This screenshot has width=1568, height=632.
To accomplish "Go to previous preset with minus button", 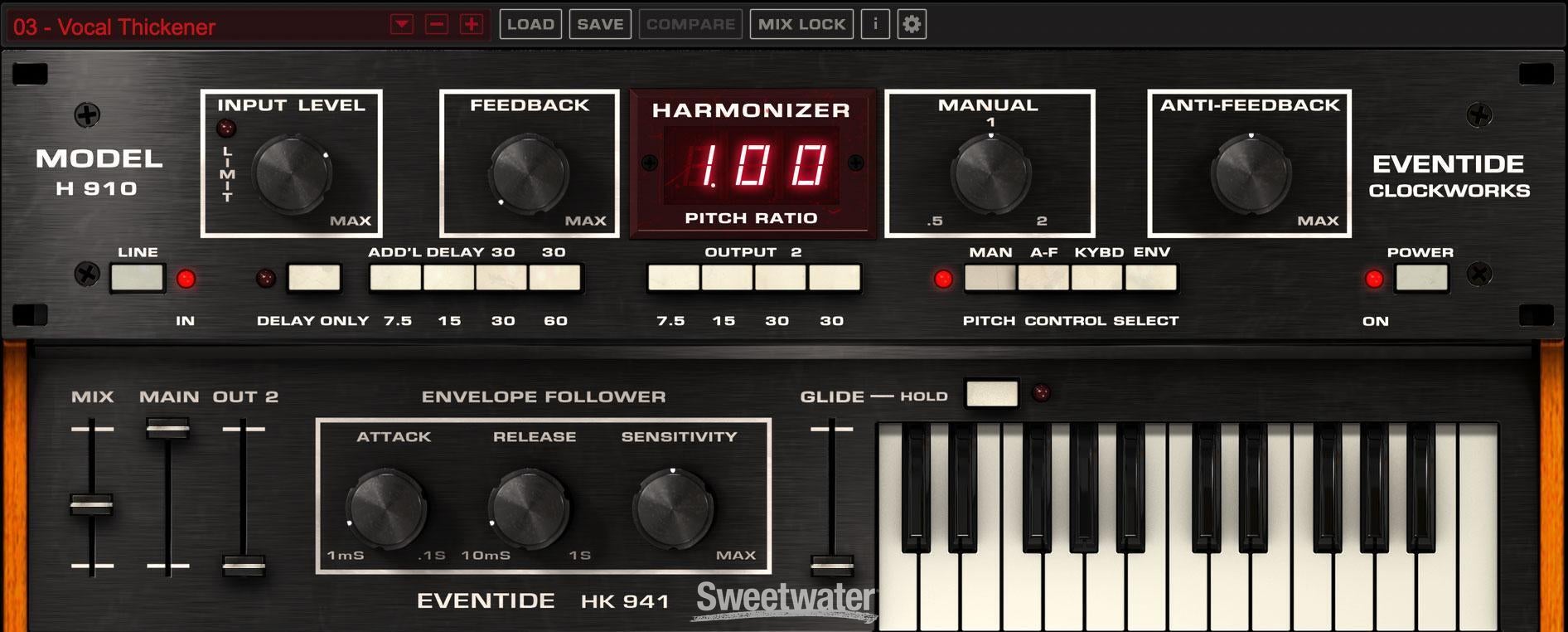I will (x=437, y=25).
